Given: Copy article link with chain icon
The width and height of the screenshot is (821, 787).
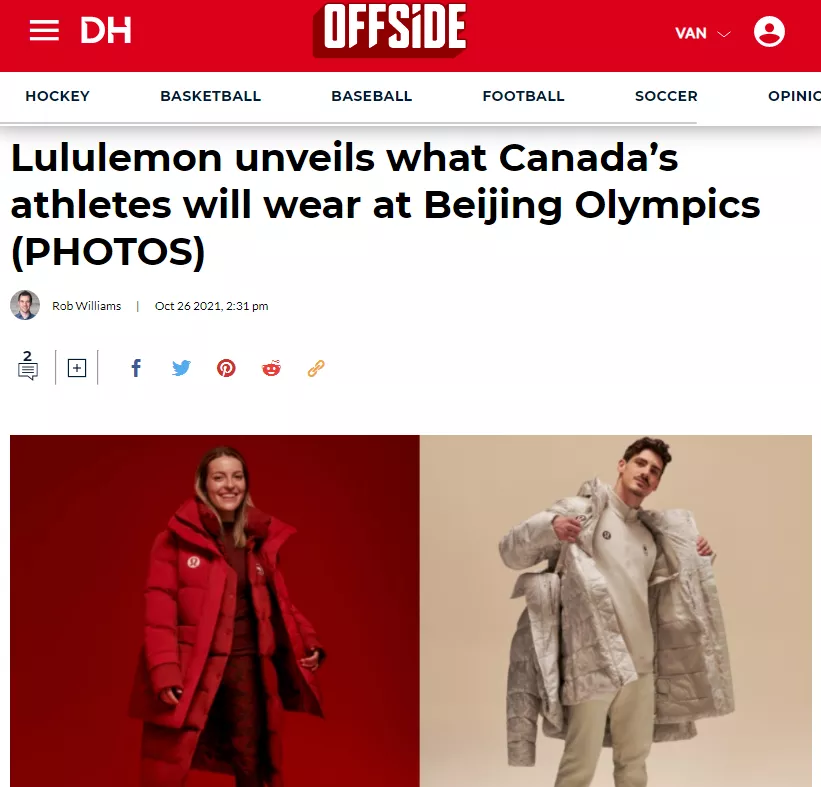Looking at the screenshot, I should (x=316, y=368).
